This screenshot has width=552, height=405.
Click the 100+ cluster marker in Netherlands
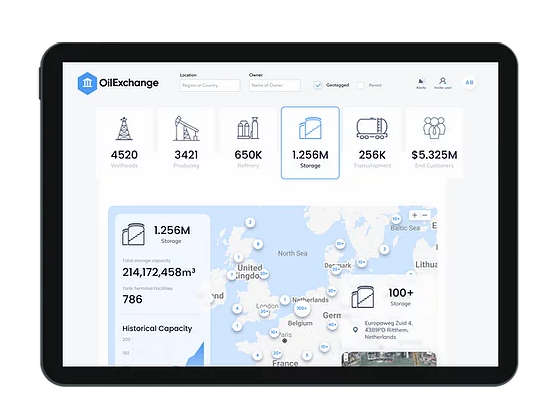pos(302,309)
